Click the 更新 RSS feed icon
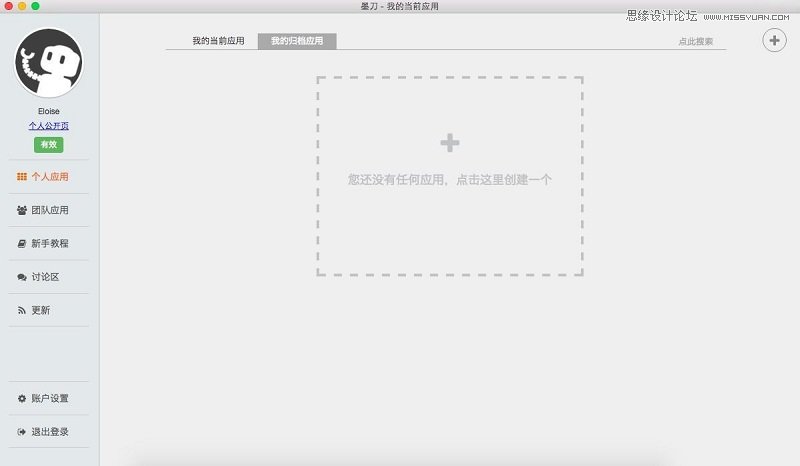The height and width of the screenshot is (466, 800). click(21, 310)
